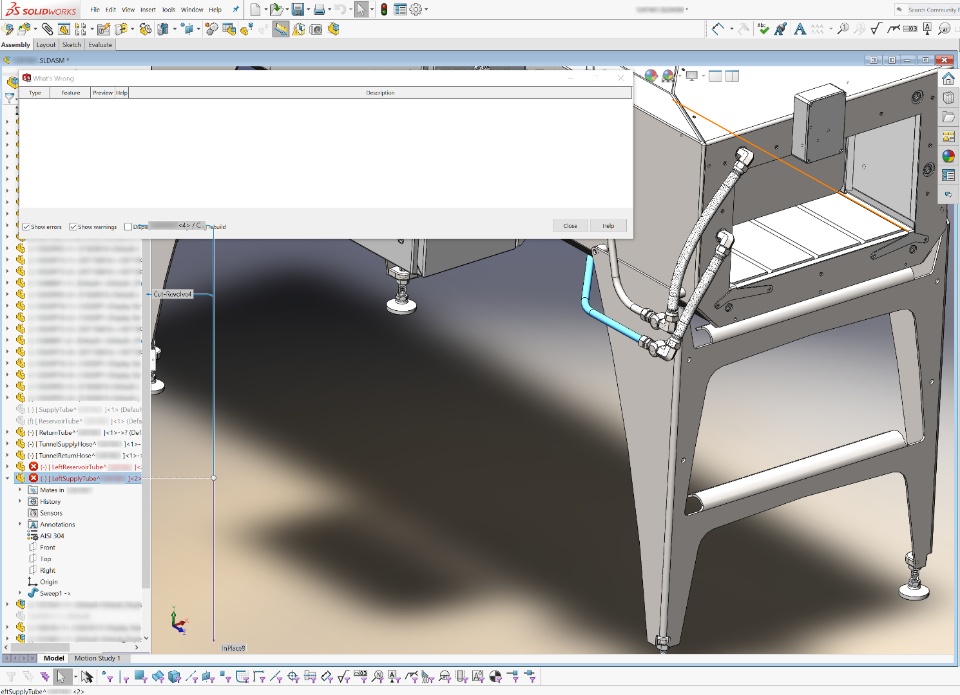Select the Right plane tree item
960x695 pixels.
point(42,570)
